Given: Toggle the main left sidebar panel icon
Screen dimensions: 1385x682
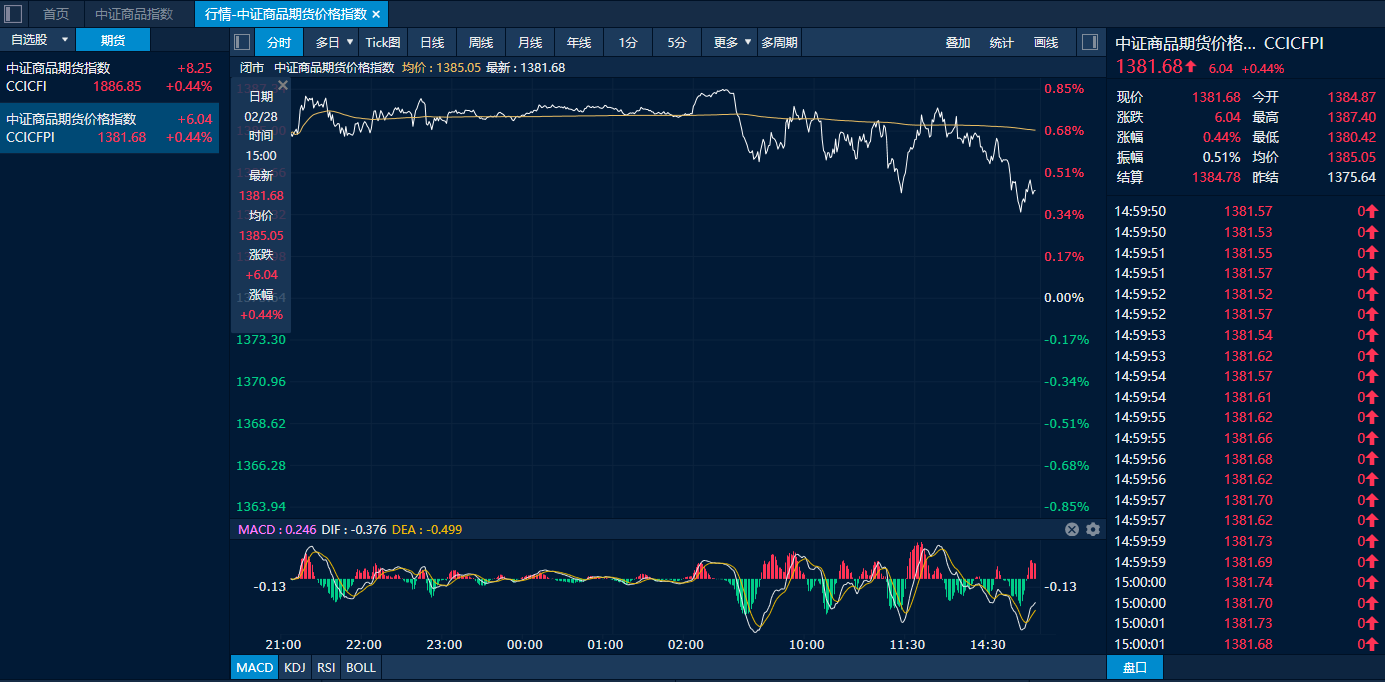Looking at the screenshot, I should coord(14,14).
